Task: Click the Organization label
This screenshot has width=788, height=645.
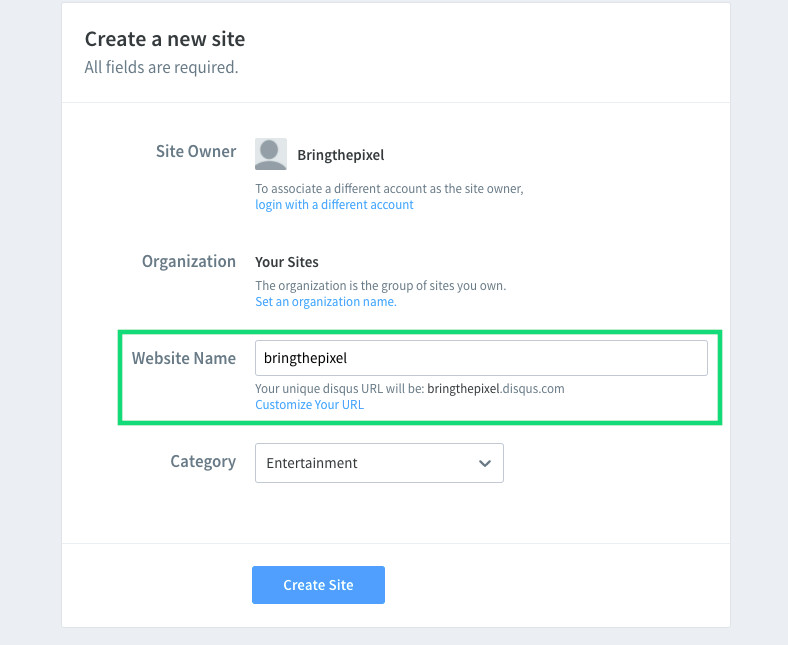Action: click(188, 261)
